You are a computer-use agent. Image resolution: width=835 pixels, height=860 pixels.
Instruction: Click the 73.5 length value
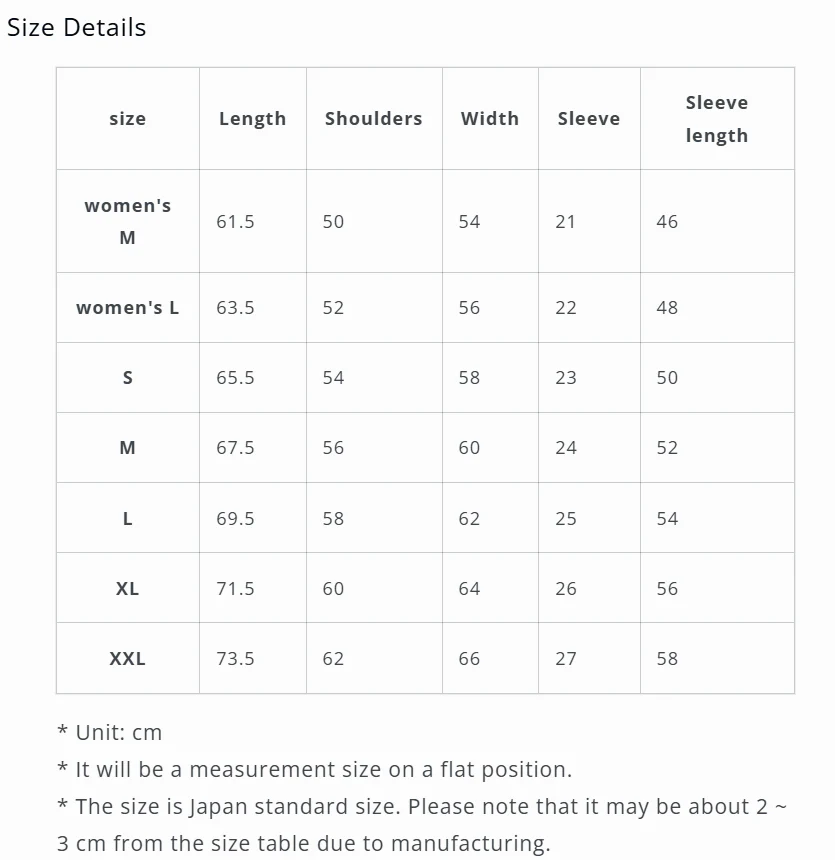[x=235, y=659]
